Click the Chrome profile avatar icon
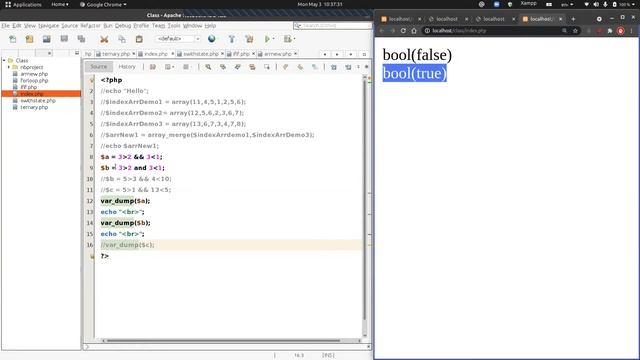This screenshot has height=360, width=640. (620, 31)
